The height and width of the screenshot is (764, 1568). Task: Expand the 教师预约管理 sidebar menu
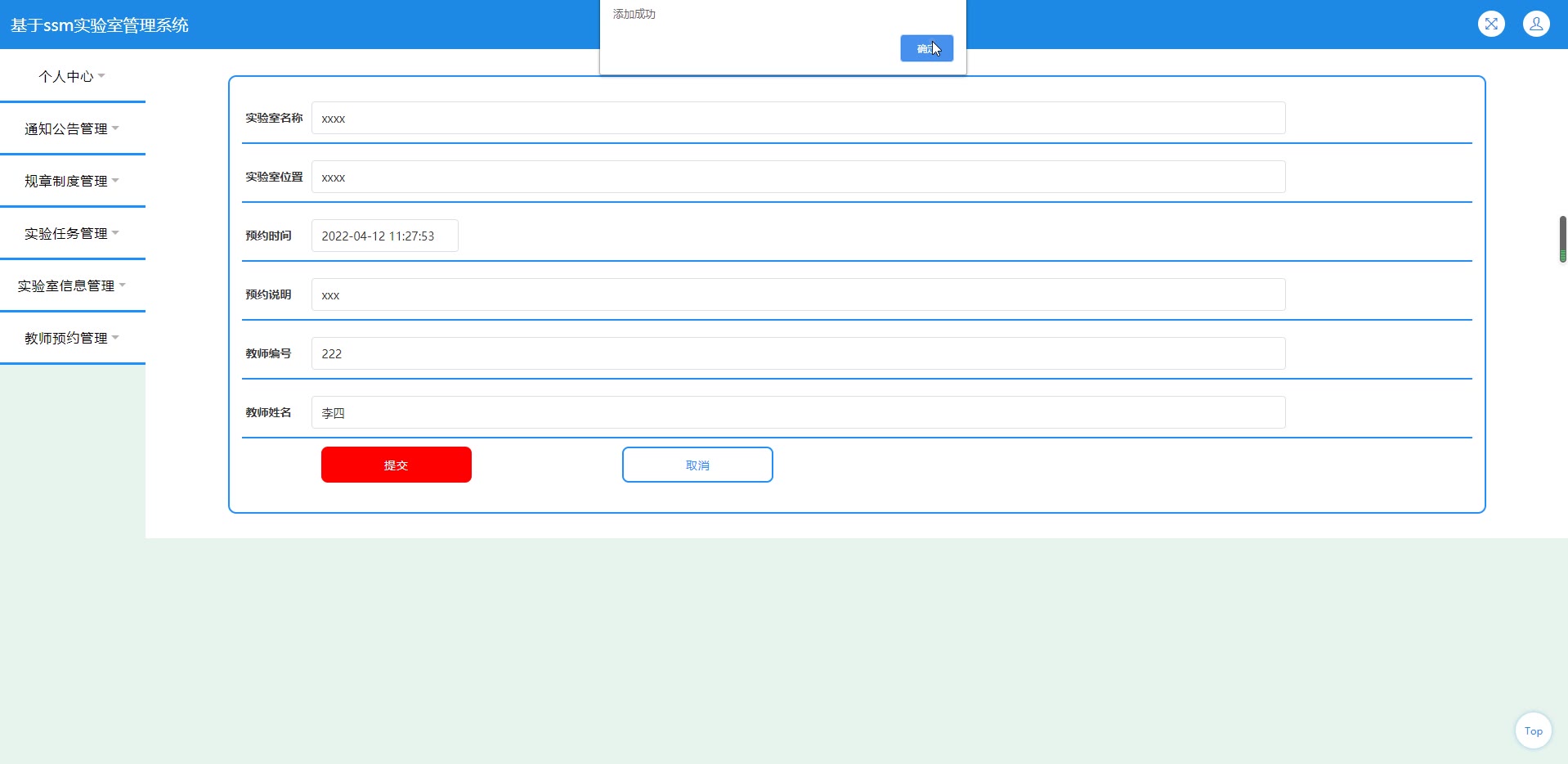click(73, 338)
